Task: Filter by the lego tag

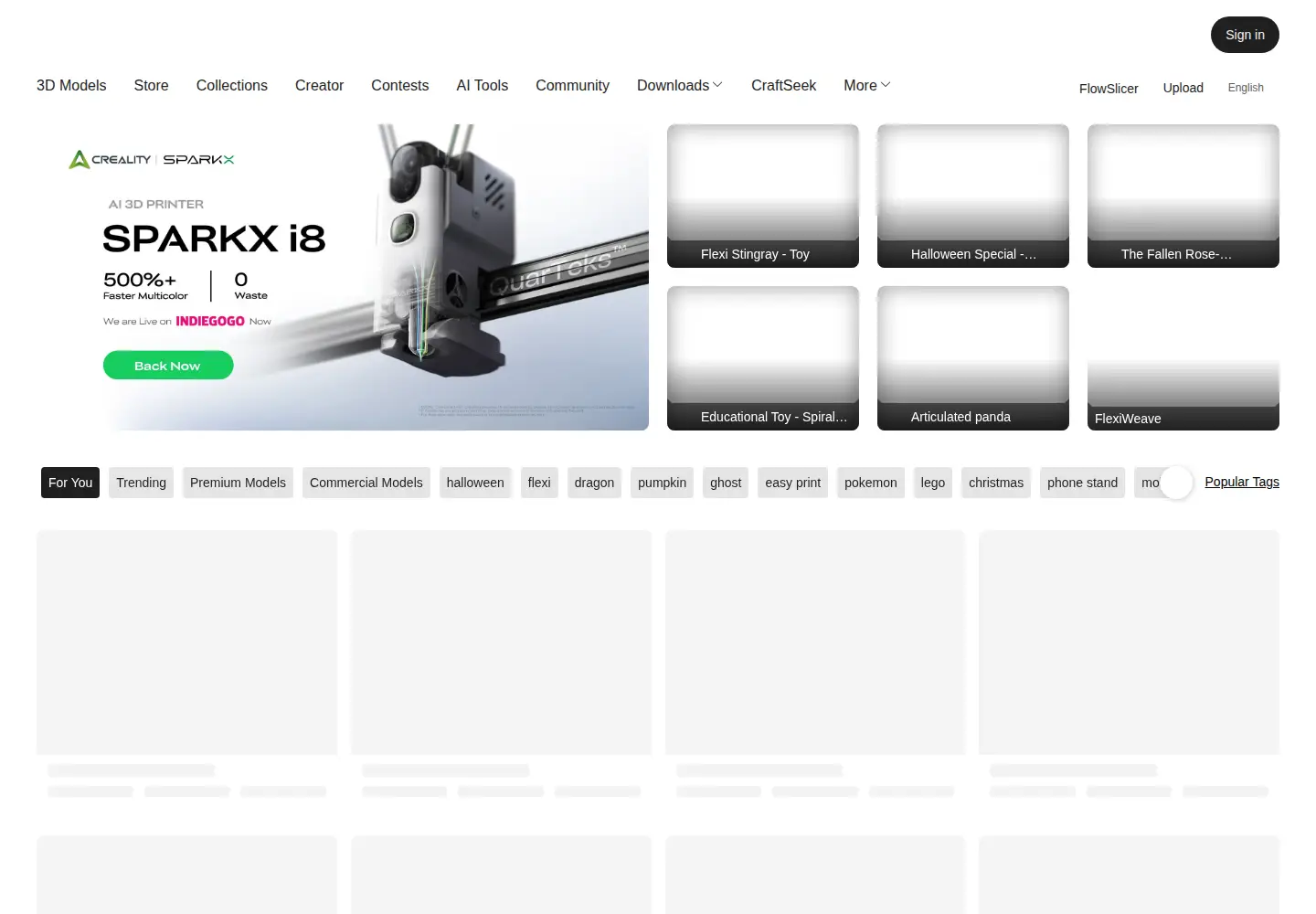Action: pyautogui.click(x=933, y=483)
